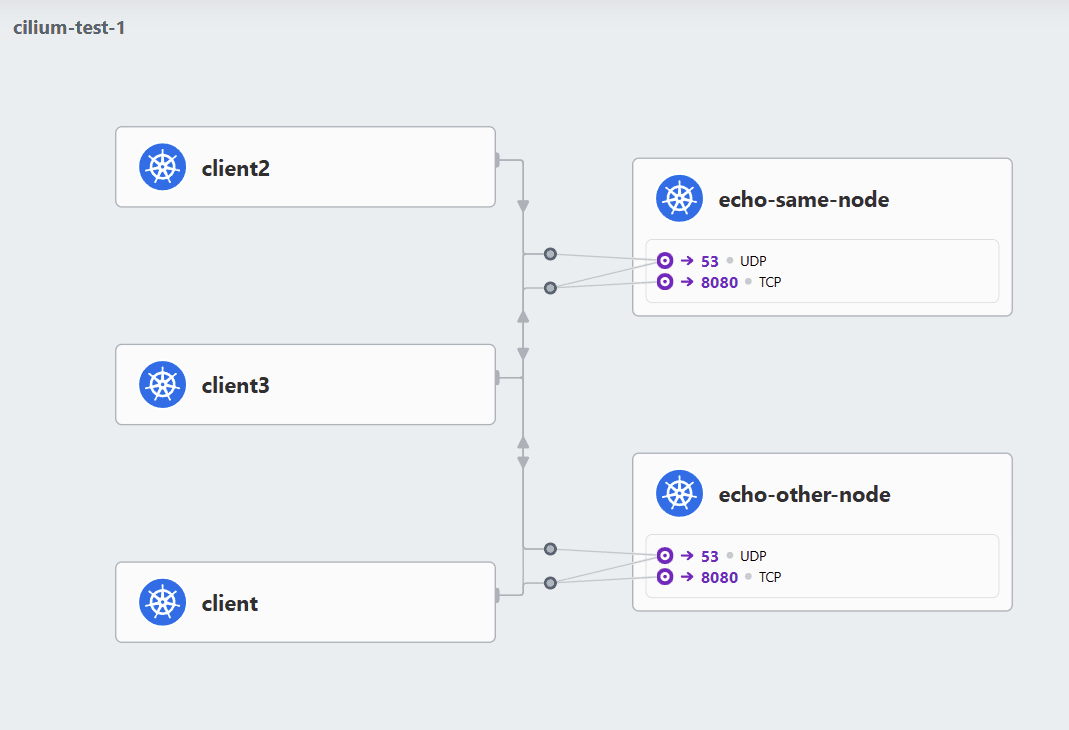The image size is (1069, 730).
Task: Click upper connector dot toward echo-other-node
Action: (x=550, y=549)
